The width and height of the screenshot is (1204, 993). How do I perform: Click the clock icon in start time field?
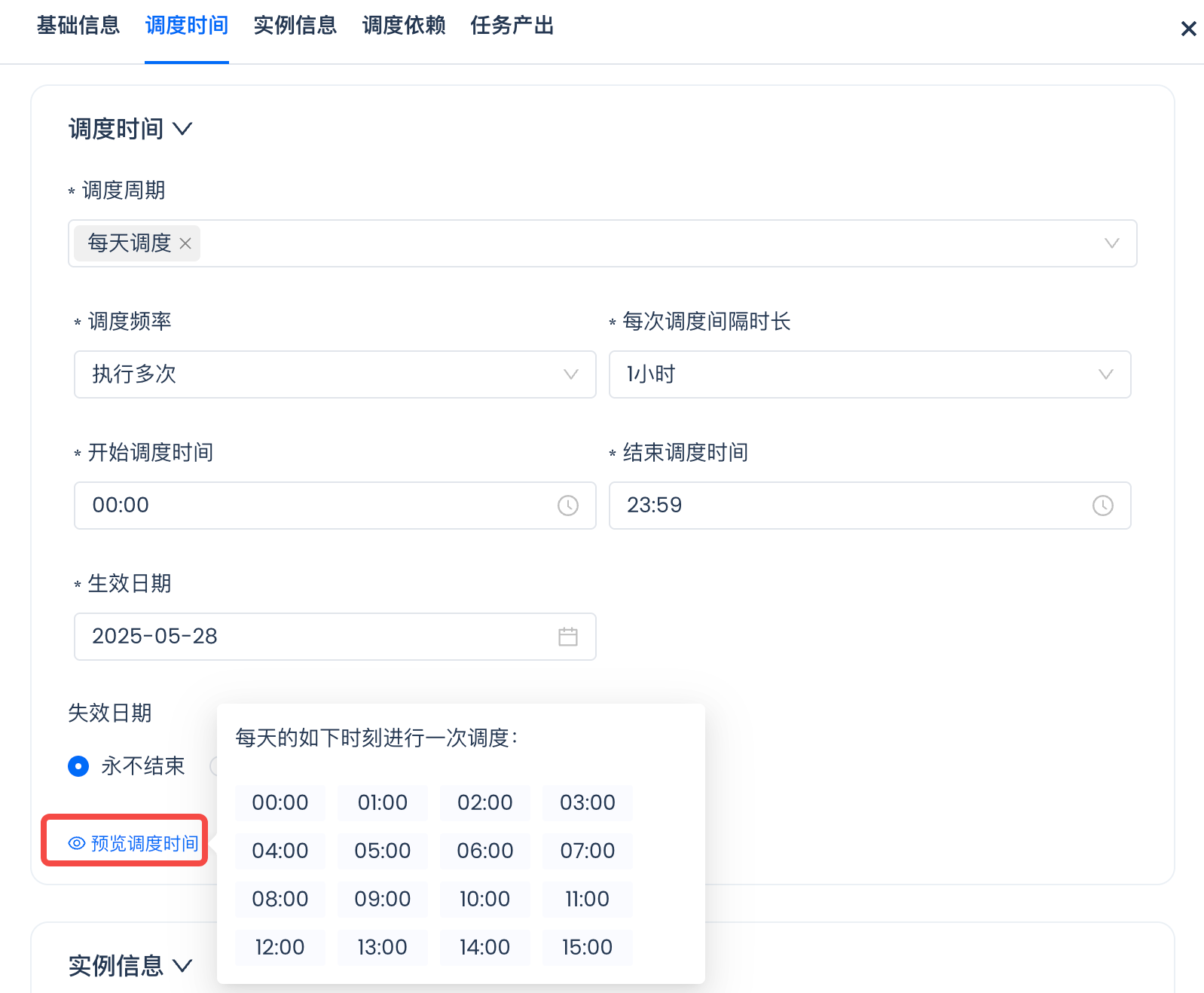[567, 506]
